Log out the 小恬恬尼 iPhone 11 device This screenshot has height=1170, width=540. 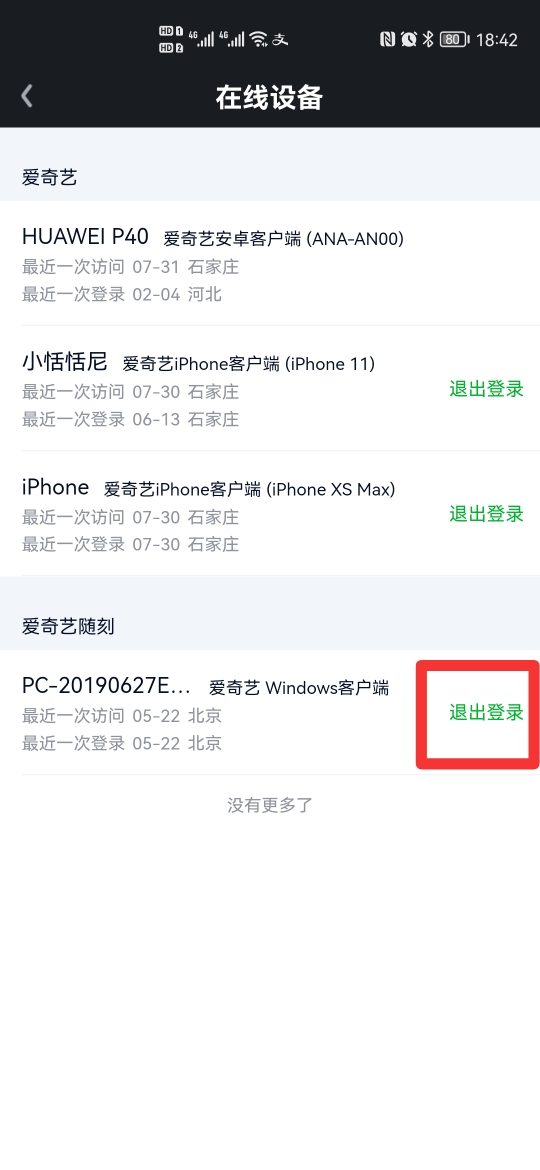(x=486, y=389)
